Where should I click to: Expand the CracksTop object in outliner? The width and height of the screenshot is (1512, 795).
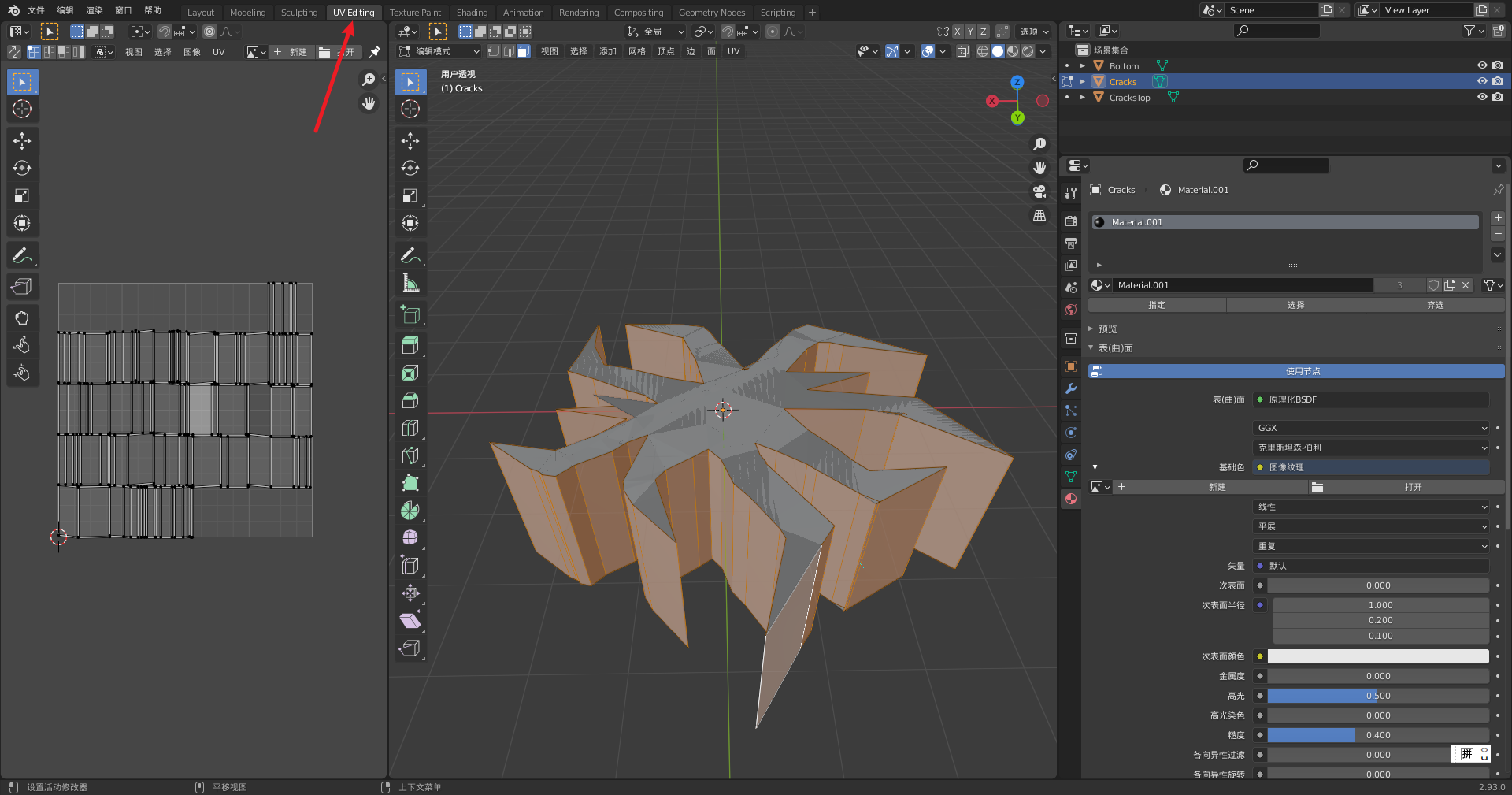tap(1083, 98)
